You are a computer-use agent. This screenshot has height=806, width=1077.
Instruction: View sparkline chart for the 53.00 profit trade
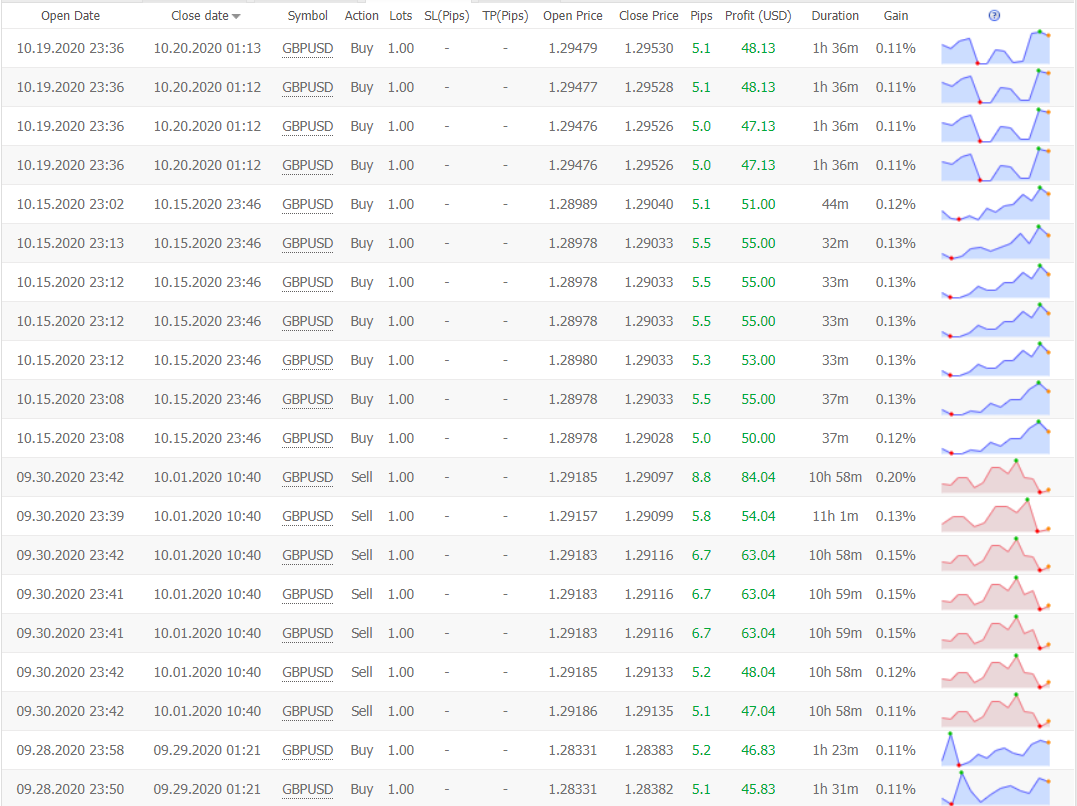995,359
